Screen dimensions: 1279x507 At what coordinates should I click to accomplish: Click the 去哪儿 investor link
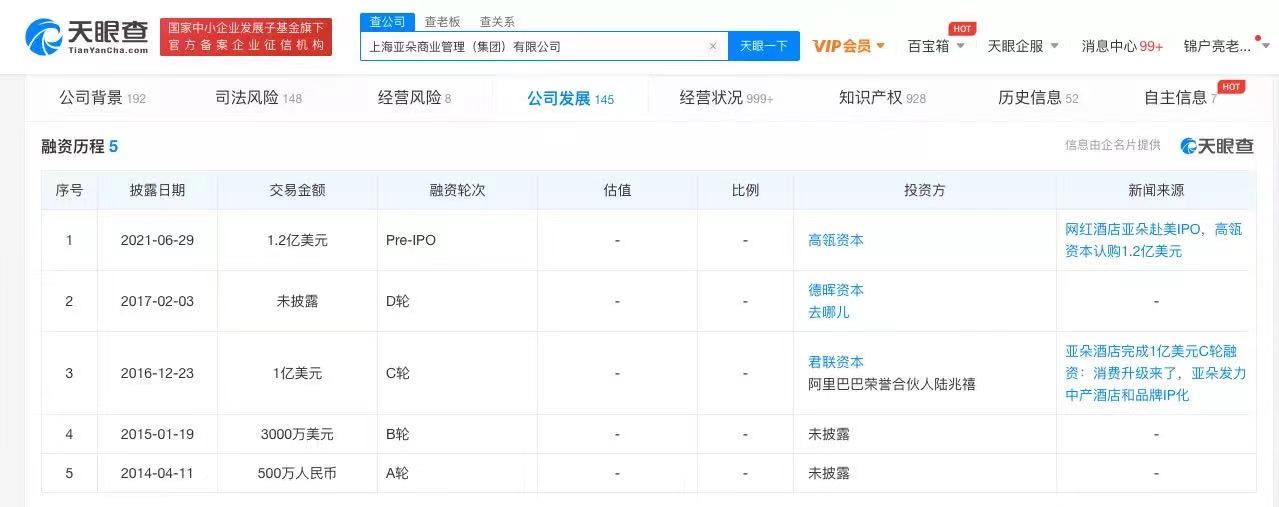pos(829,312)
